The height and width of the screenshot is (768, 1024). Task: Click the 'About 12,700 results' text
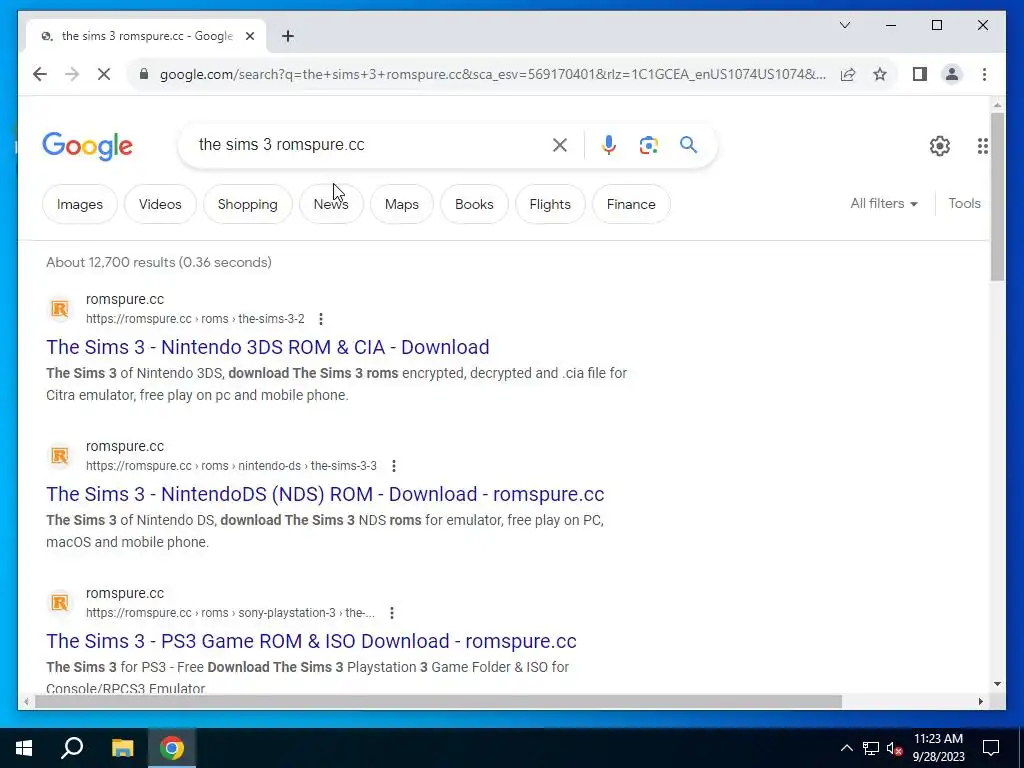(159, 263)
